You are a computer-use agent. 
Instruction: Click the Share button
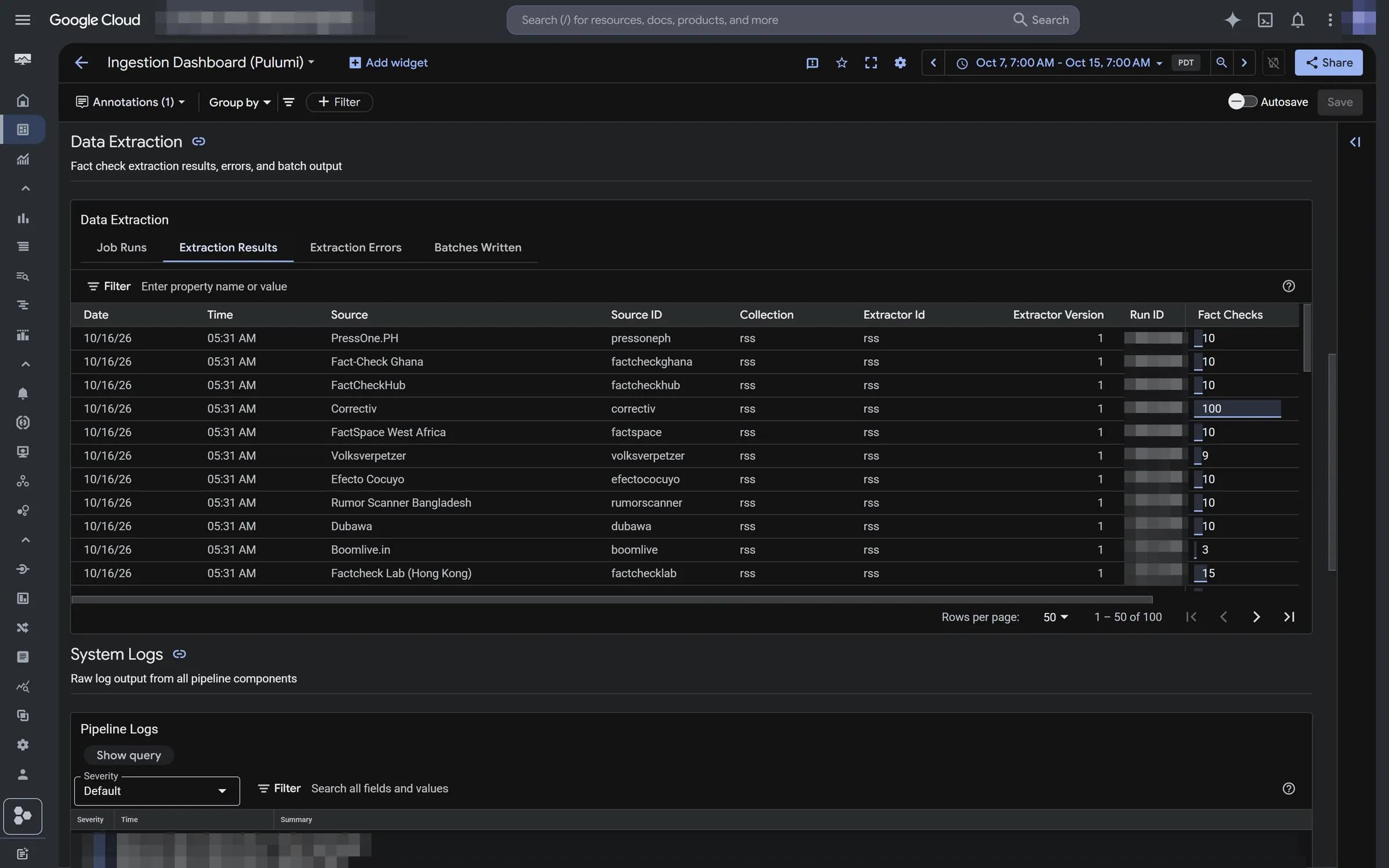[x=1328, y=62]
